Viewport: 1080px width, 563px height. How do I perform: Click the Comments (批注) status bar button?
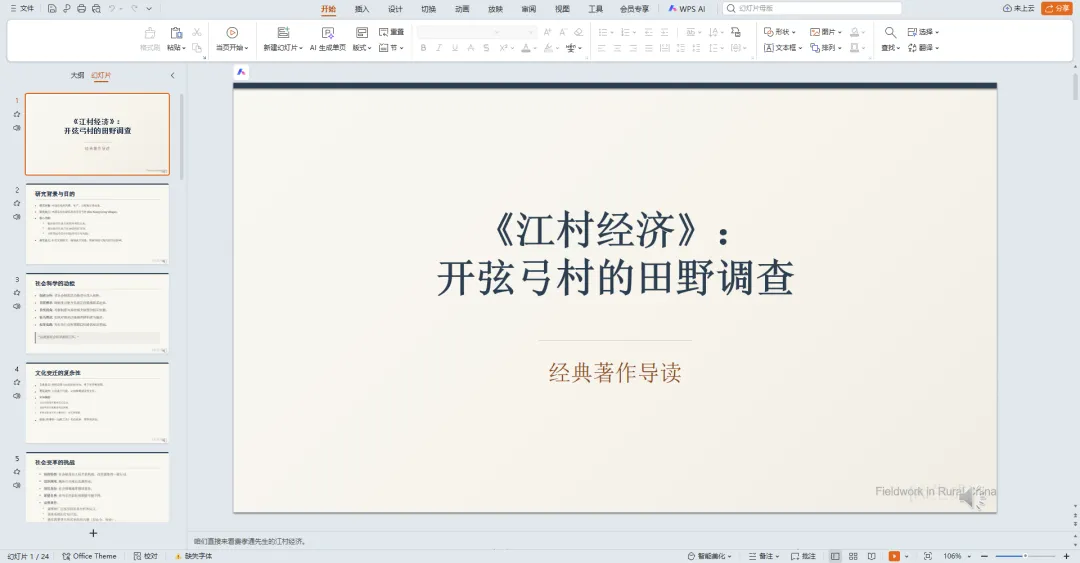click(803, 556)
